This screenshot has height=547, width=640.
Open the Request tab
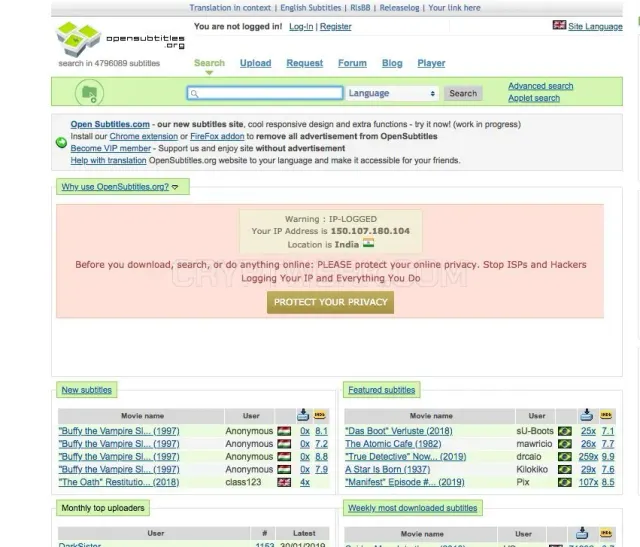304,63
